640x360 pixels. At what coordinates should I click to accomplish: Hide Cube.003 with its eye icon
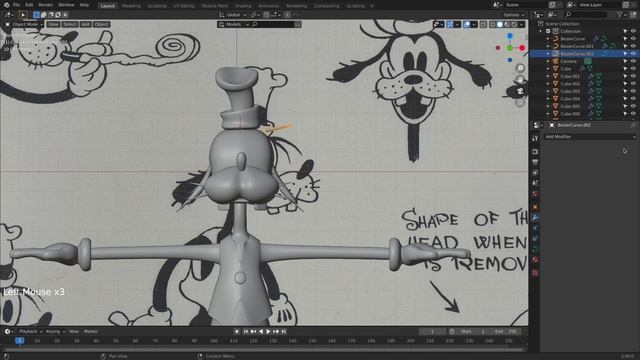[633, 91]
